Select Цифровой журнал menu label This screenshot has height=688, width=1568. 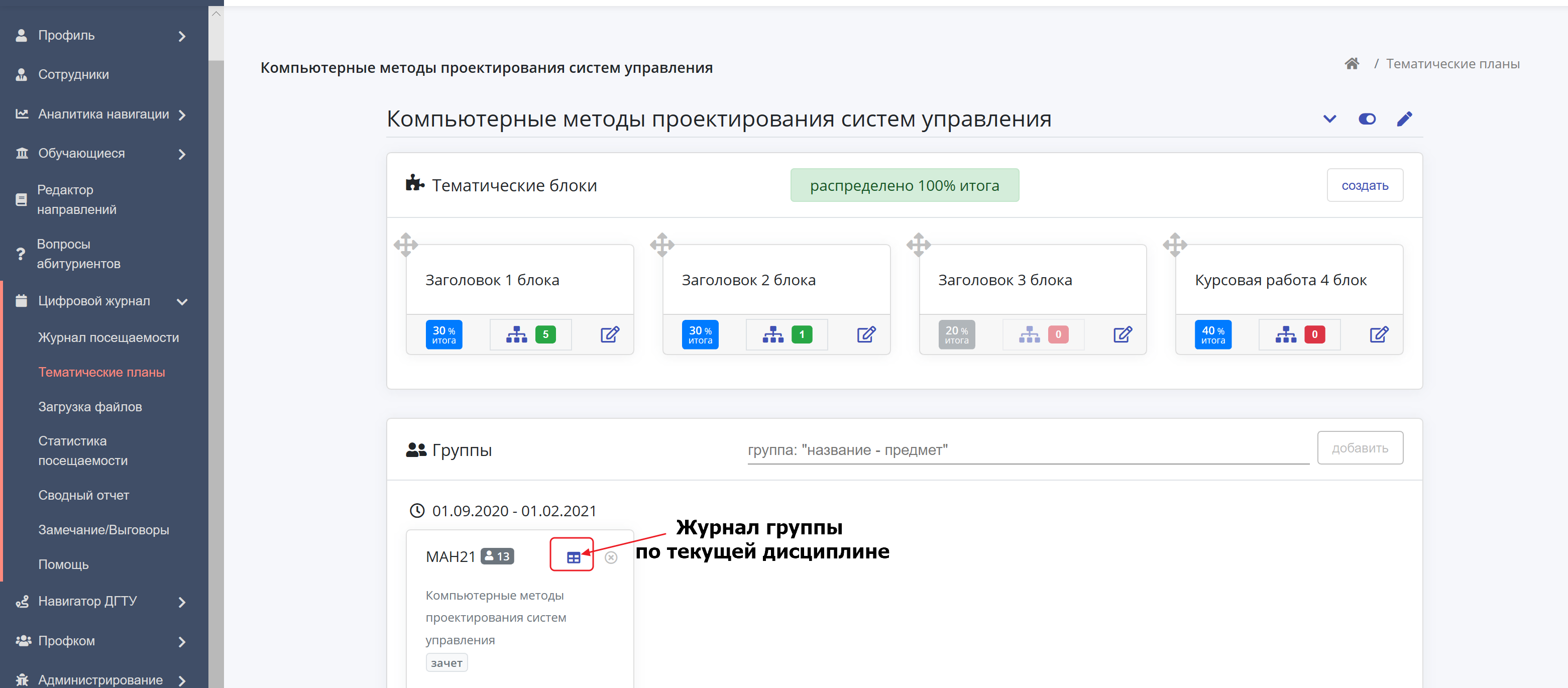click(94, 301)
